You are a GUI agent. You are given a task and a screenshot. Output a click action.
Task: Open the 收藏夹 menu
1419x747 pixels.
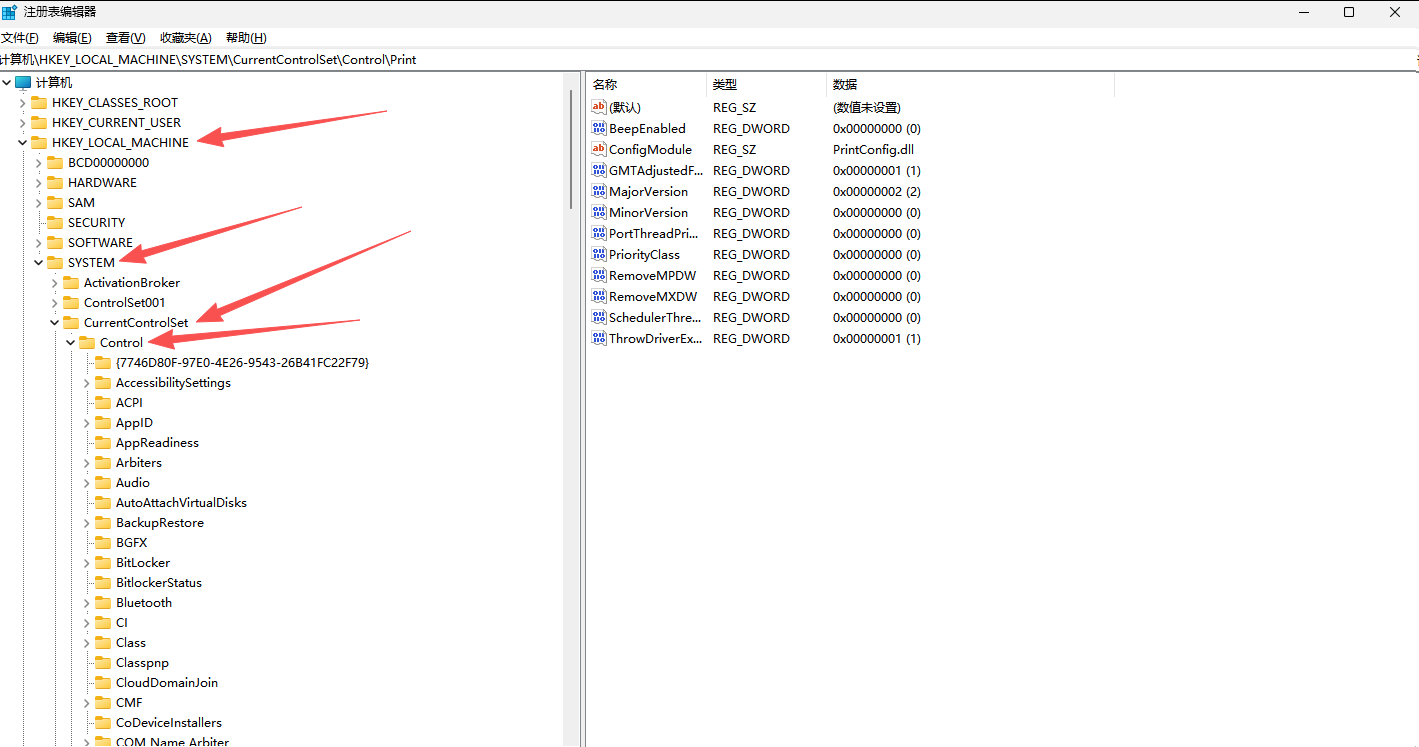point(185,37)
